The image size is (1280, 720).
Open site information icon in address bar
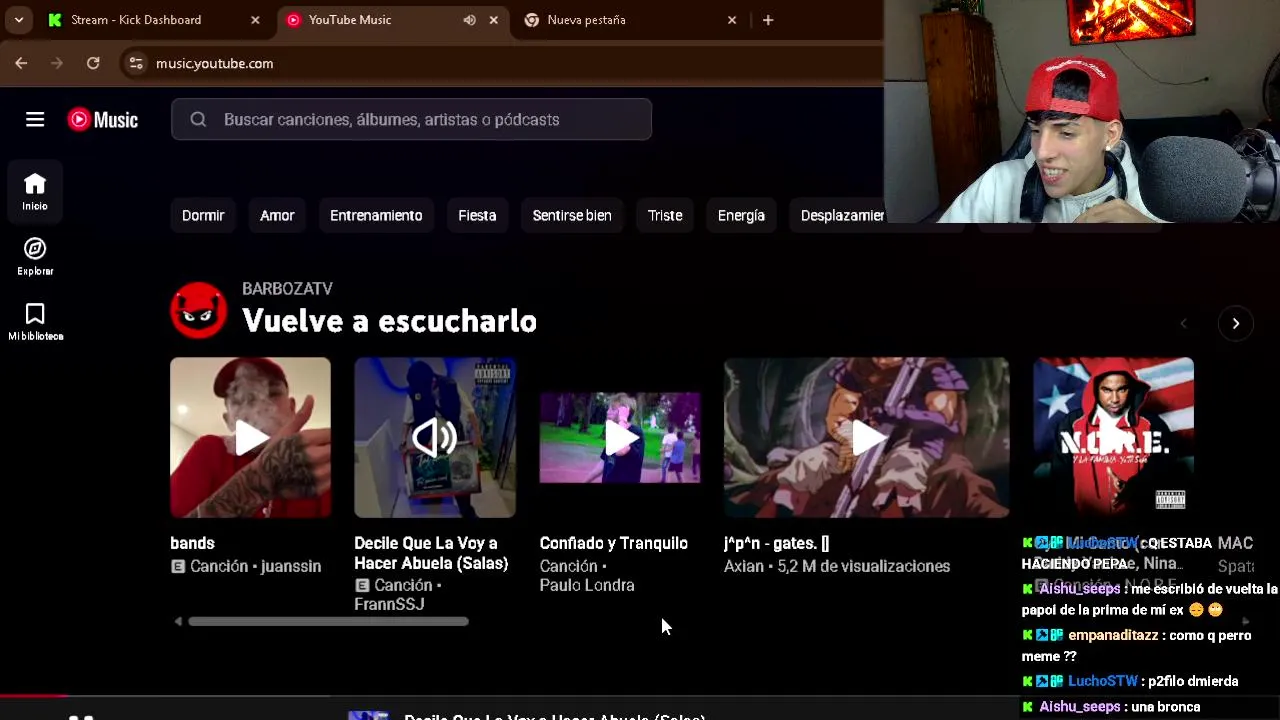coord(136,63)
